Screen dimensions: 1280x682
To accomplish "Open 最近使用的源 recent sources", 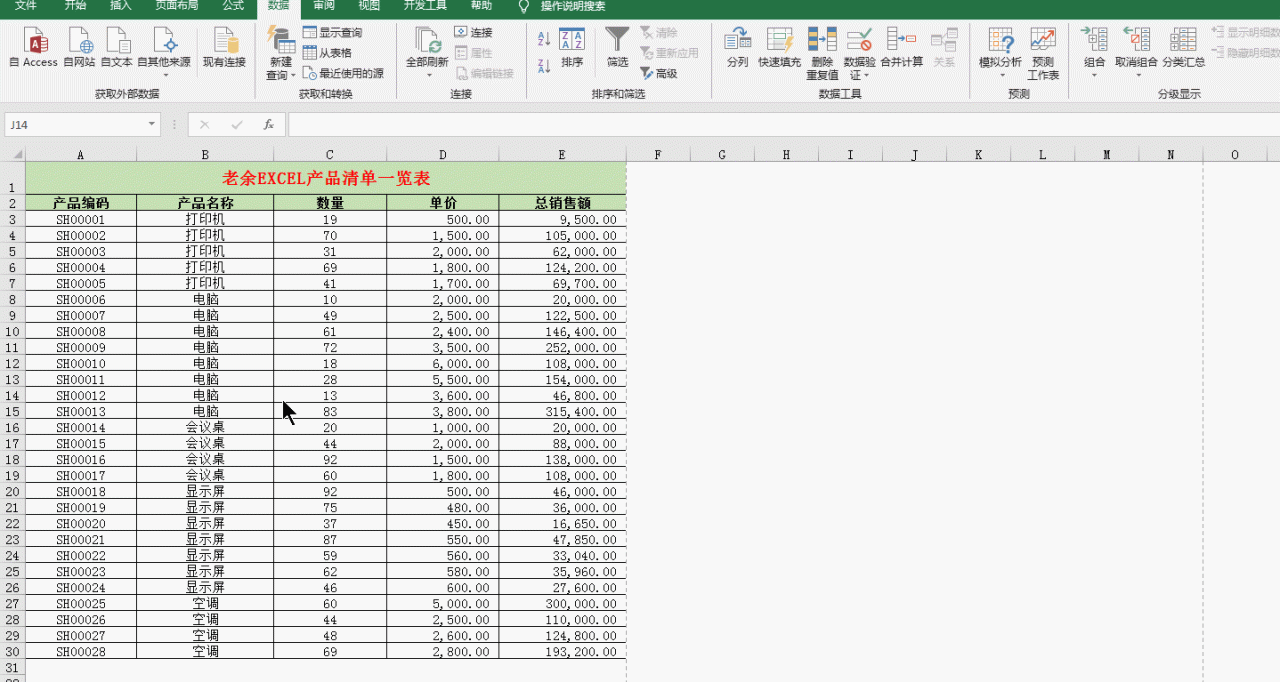I will (343, 73).
